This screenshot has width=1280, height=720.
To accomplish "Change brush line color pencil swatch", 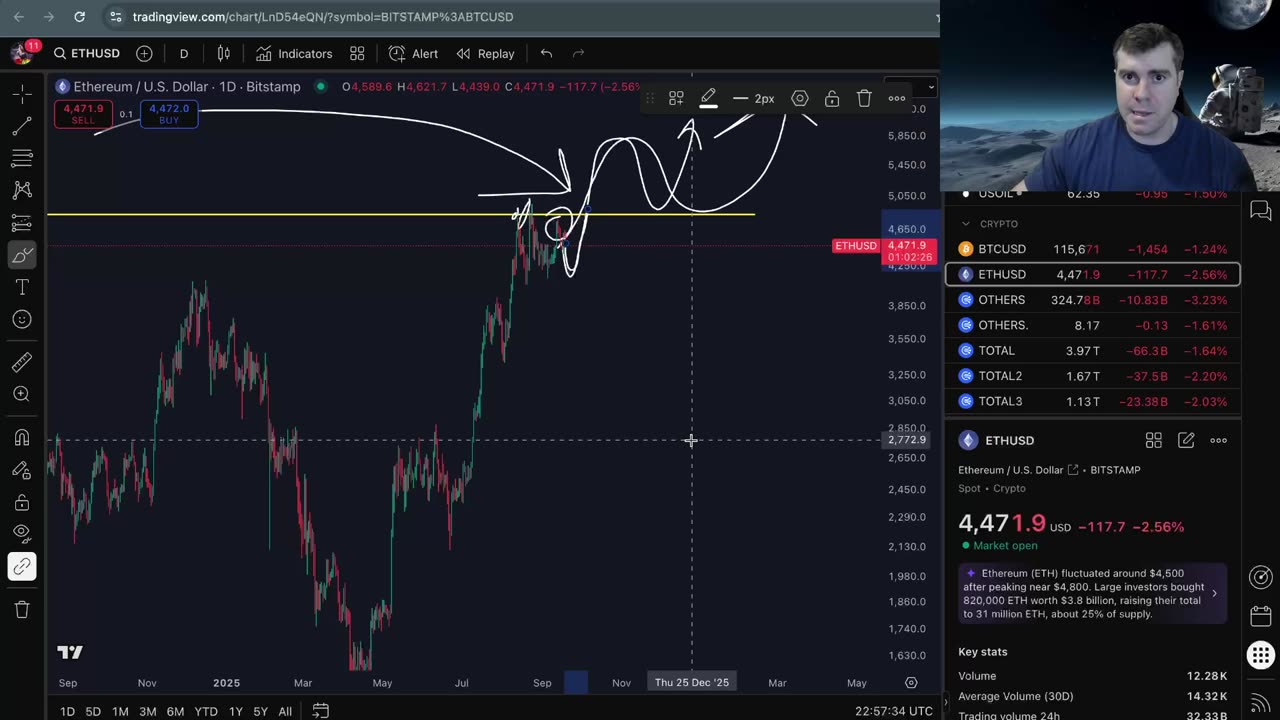I will pyautogui.click(x=708, y=98).
